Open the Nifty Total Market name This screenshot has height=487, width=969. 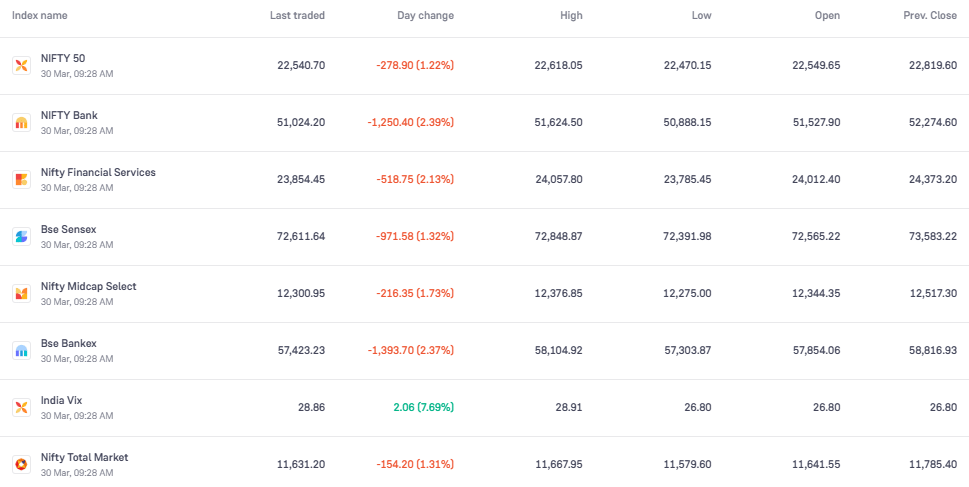click(x=84, y=458)
